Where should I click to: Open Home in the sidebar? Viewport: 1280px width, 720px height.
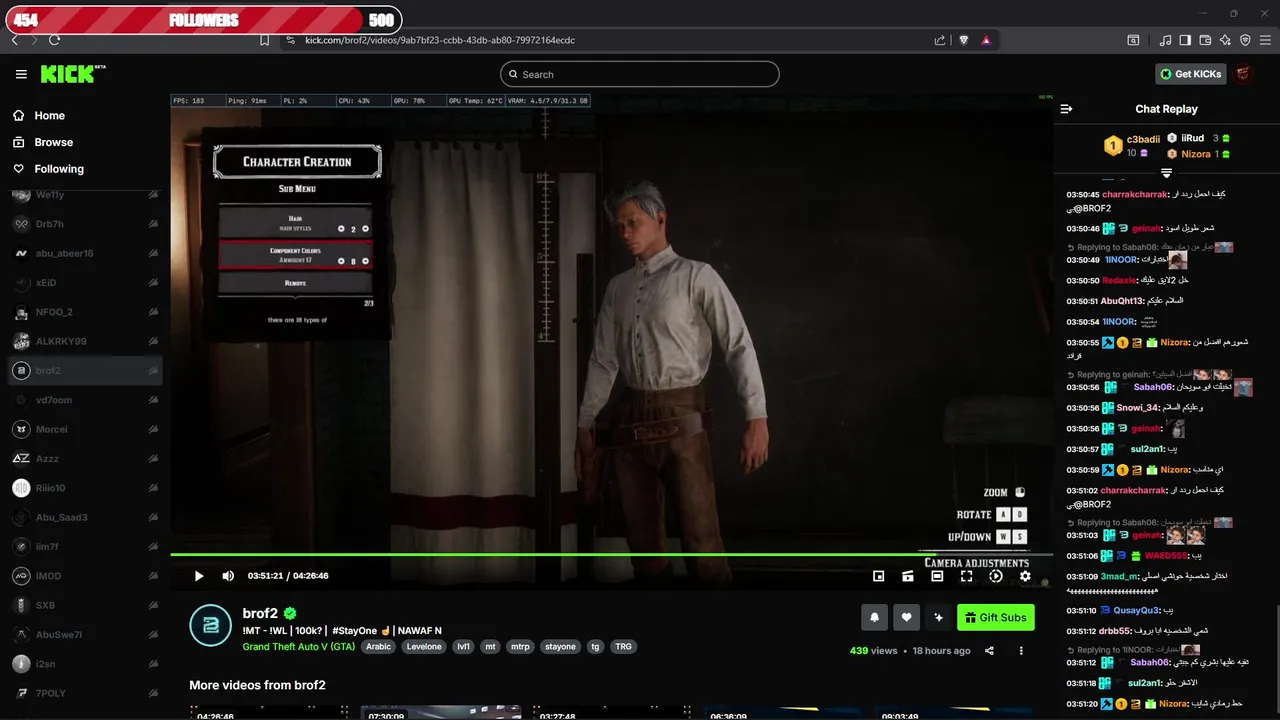pyautogui.click(x=49, y=116)
